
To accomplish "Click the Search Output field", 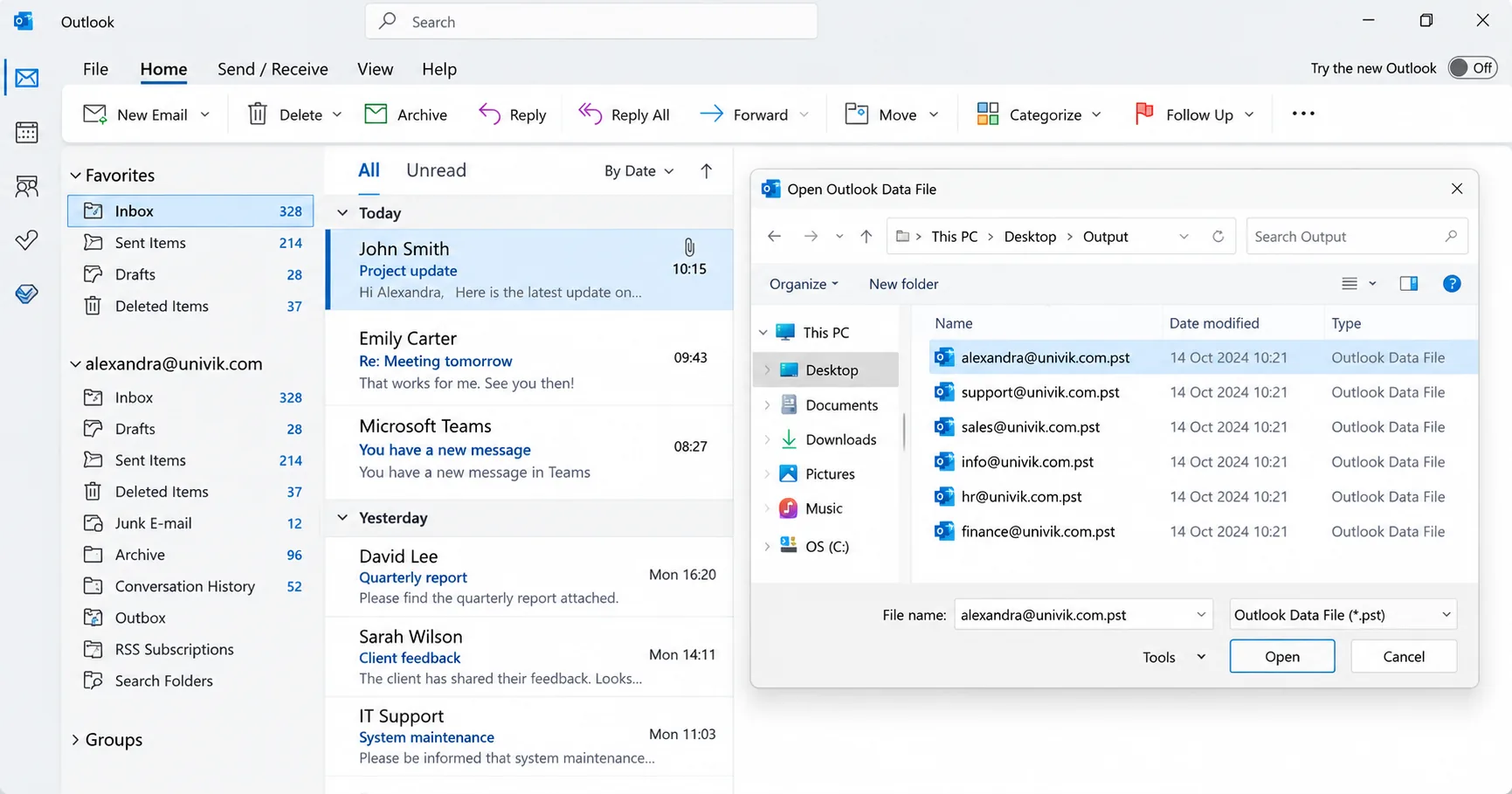I will (1357, 237).
